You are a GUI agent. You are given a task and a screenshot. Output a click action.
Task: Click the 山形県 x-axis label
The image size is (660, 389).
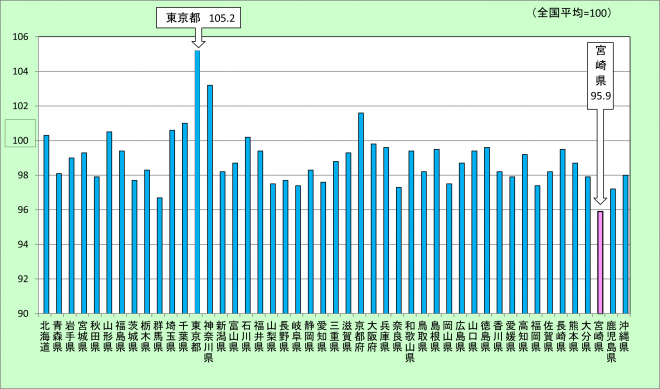pos(109,336)
